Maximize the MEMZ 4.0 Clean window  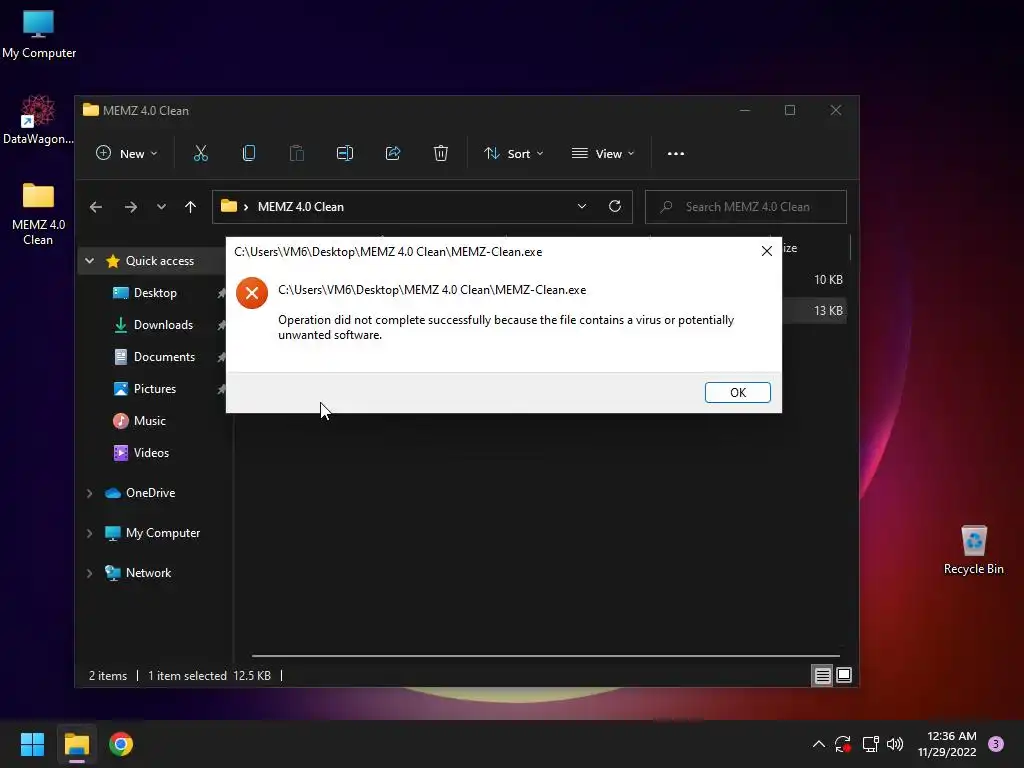(x=790, y=110)
